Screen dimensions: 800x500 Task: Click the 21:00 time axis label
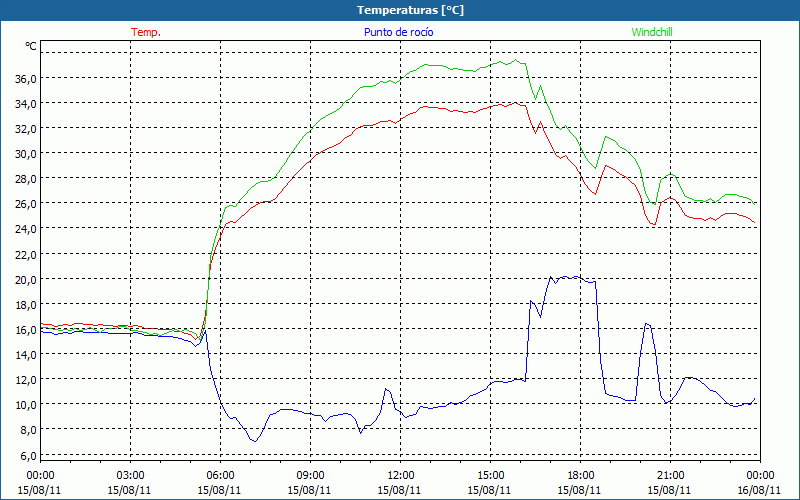(670, 476)
